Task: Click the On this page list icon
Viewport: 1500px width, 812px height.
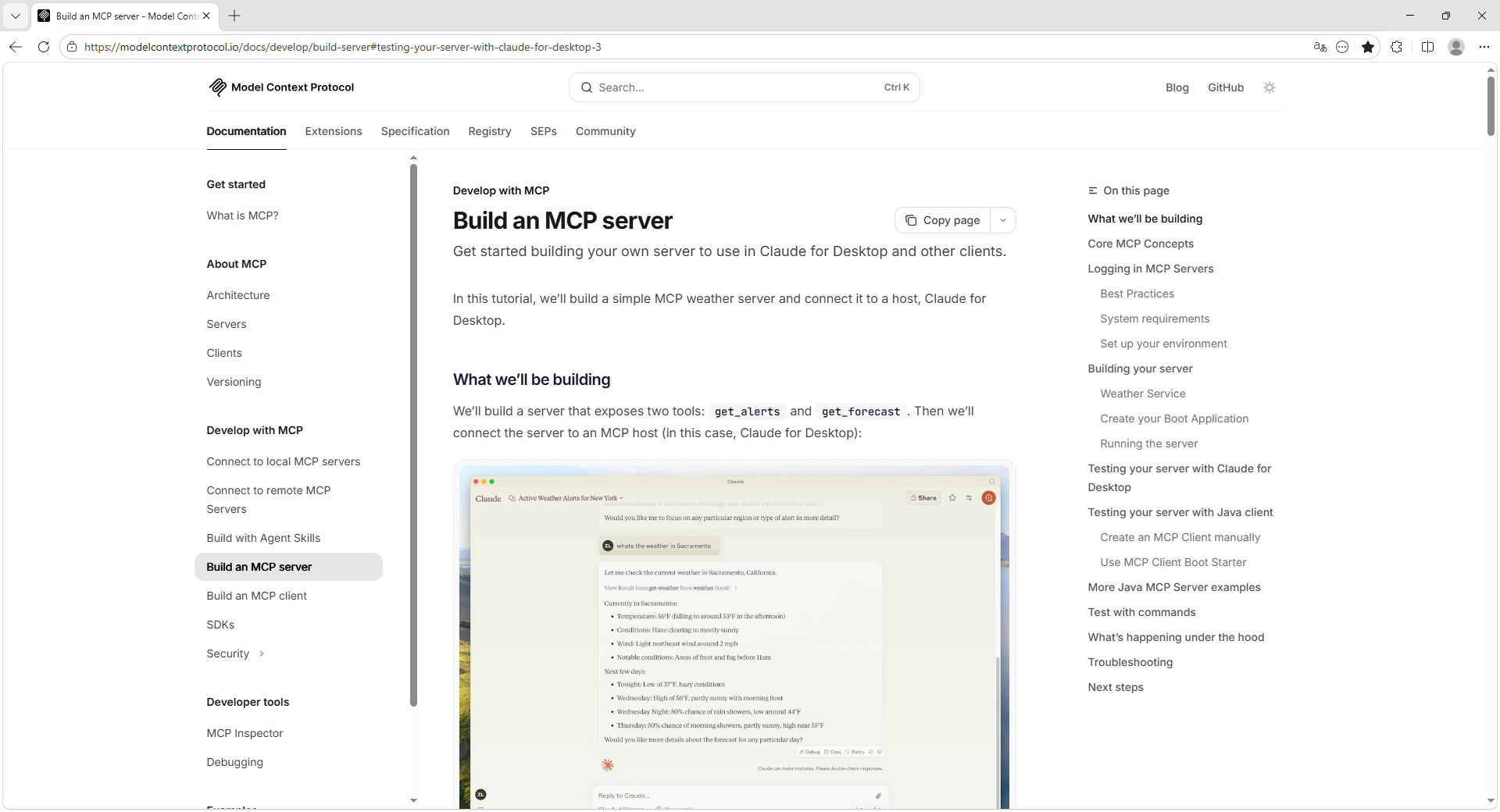Action: point(1093,191)
